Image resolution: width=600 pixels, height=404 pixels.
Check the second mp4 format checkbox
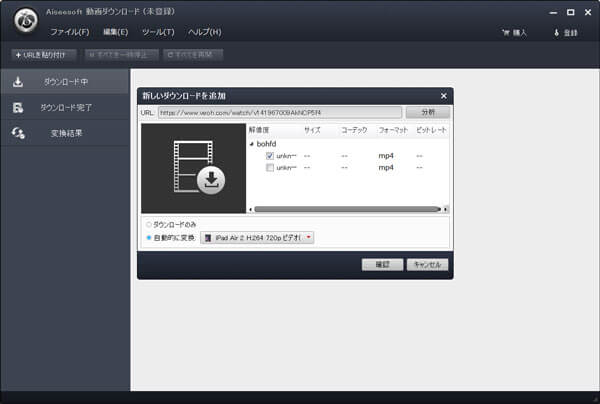[x=270, y=168]
